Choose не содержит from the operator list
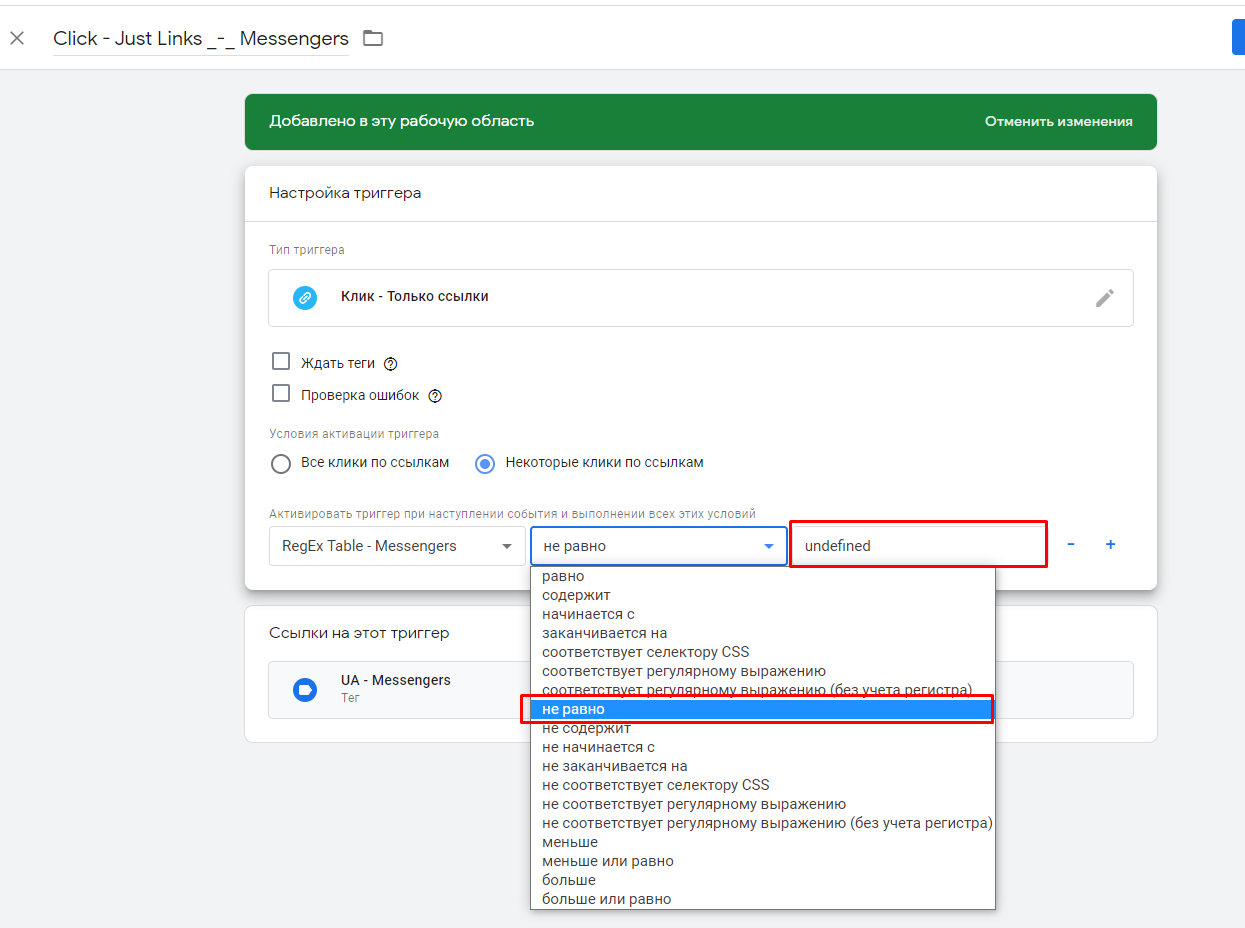Viewport: 1245px width, 928px height. pos(586,729)
